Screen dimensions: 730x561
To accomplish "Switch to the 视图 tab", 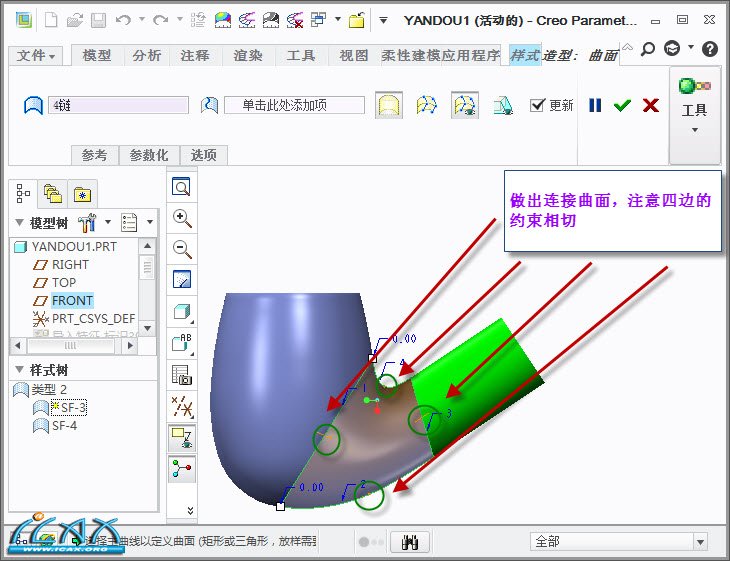I will 353,56.
